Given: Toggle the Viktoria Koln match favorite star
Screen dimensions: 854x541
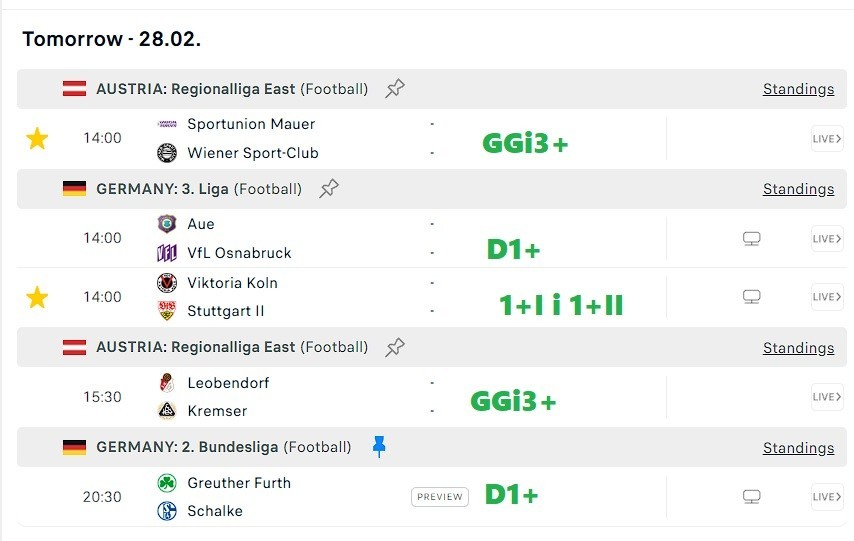Looking at the screenshot, I should (37, 297).
